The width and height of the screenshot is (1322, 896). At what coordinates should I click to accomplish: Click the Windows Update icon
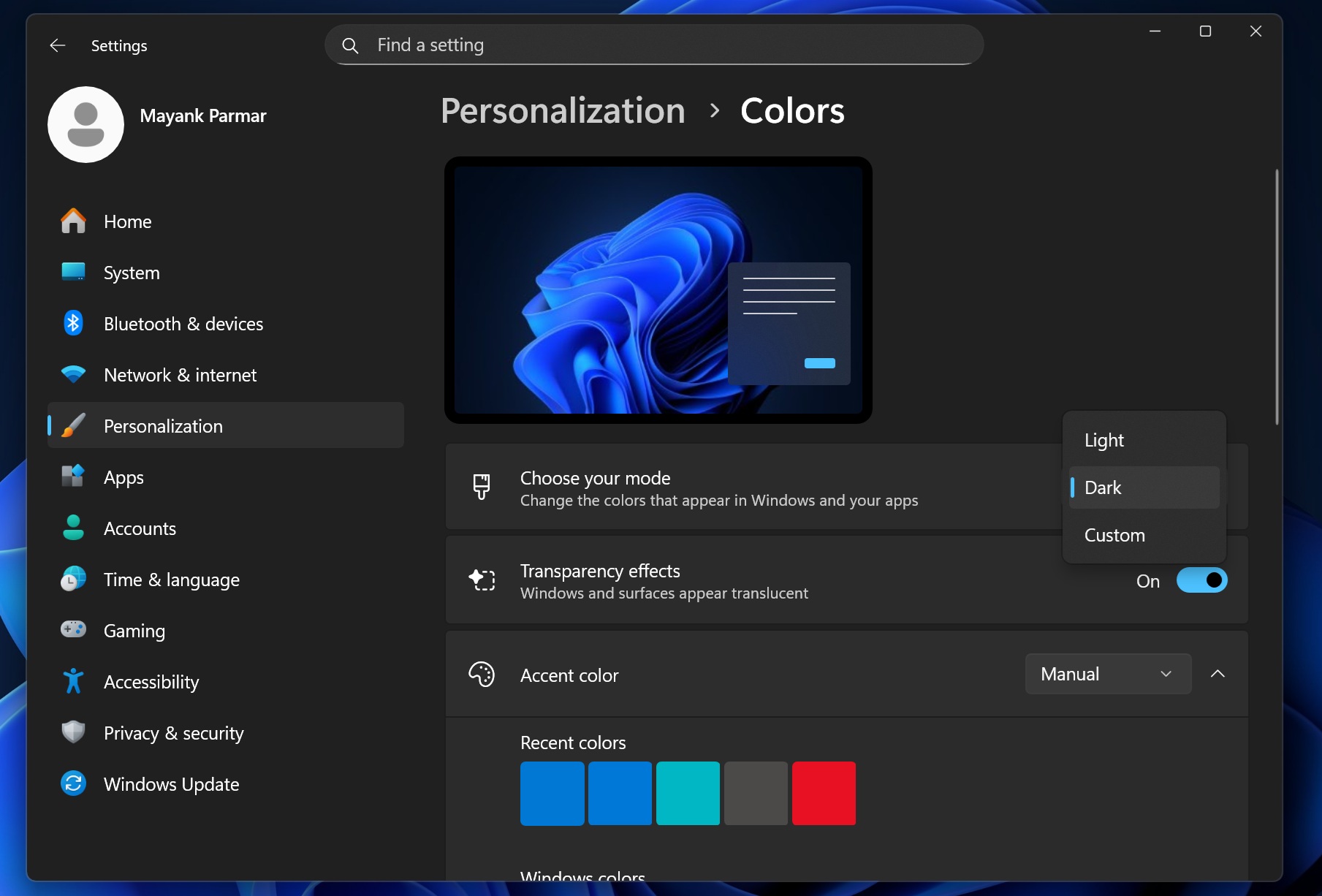click(73, 783)
